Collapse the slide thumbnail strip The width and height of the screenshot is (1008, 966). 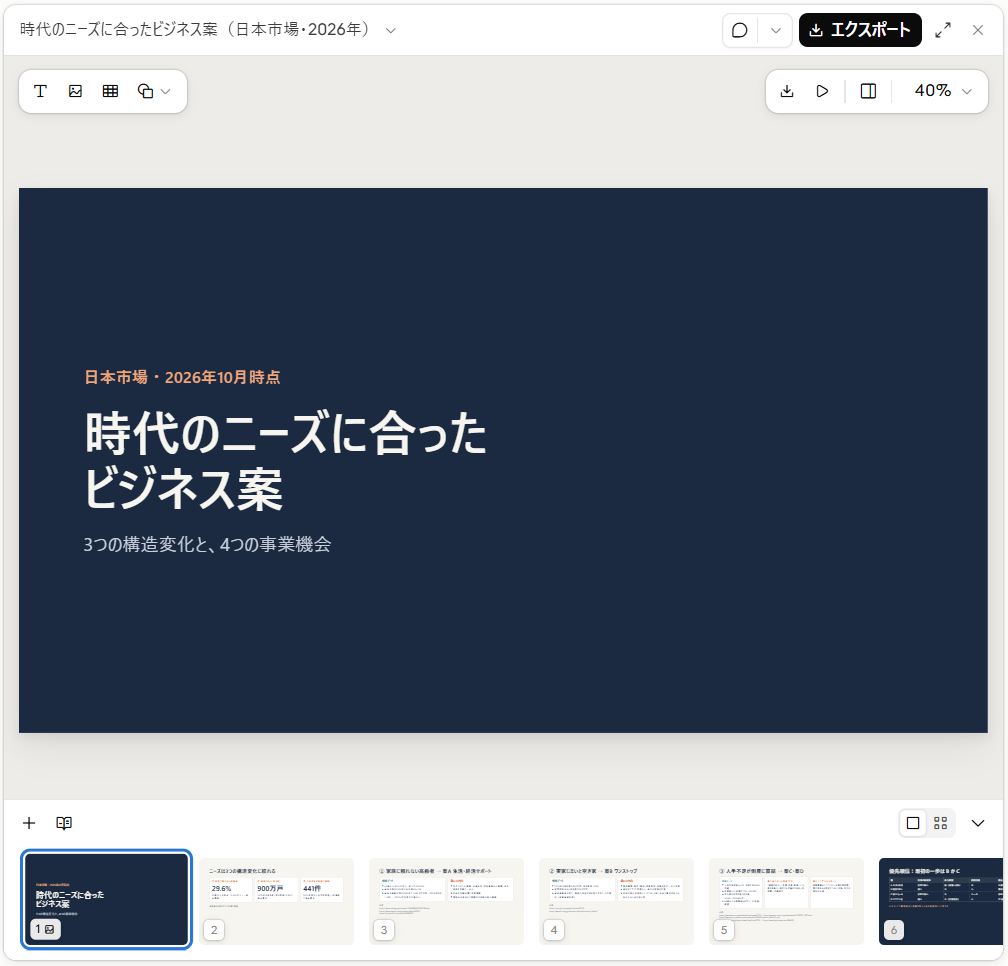[x=978, y=823]
